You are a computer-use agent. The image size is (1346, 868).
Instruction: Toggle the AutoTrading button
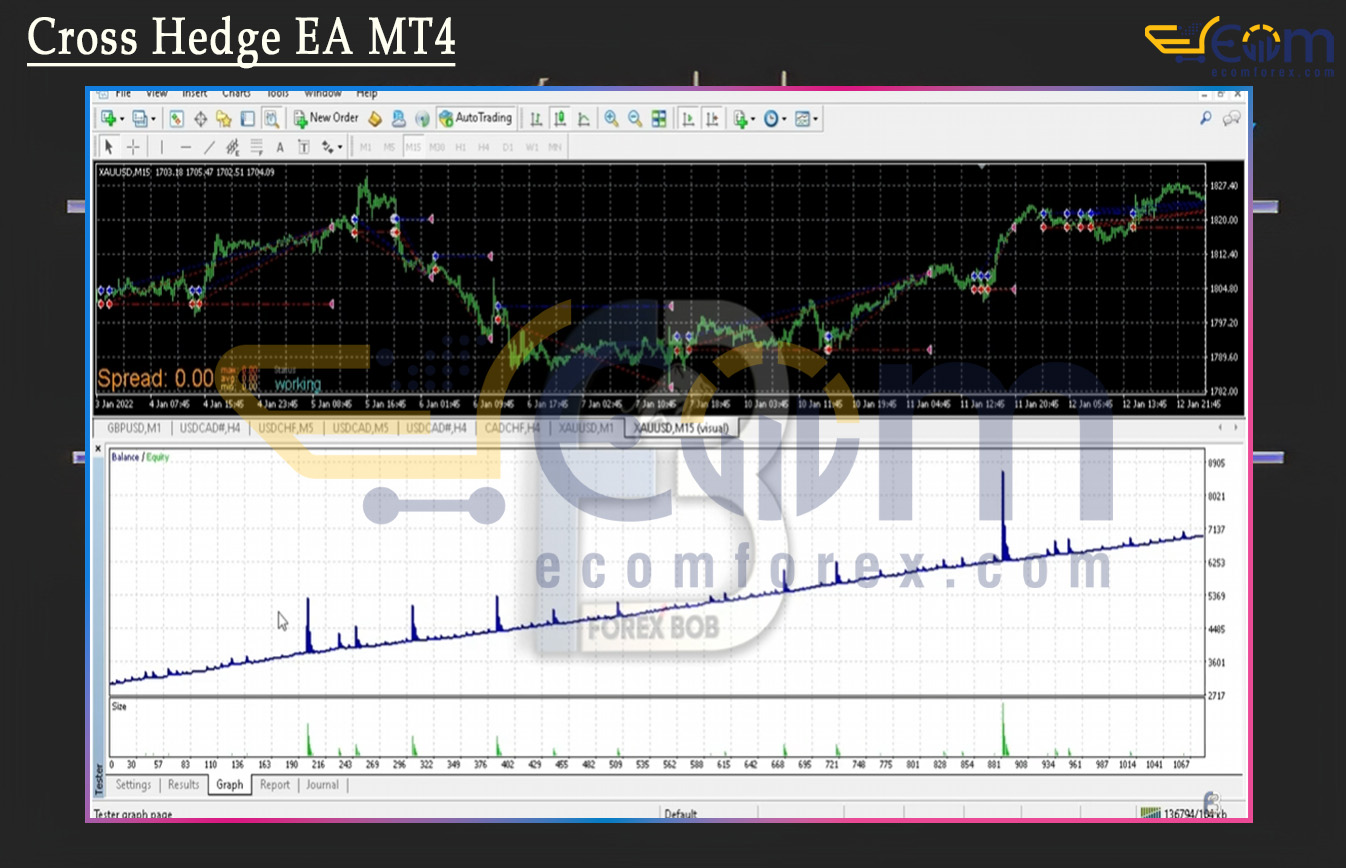pyautogui.click(x=476, y=118)
